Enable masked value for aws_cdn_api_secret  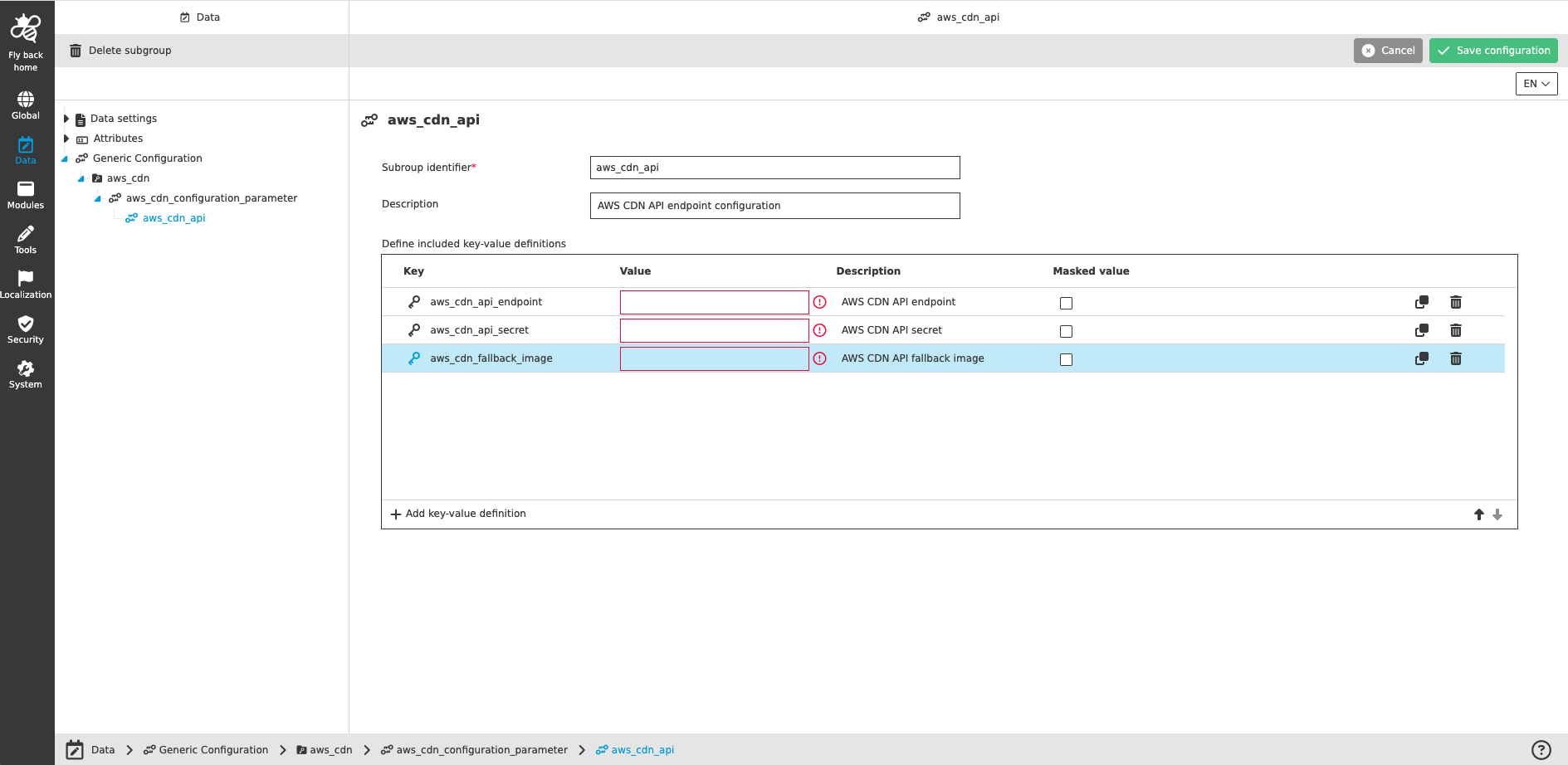(x=1066, y=330)
